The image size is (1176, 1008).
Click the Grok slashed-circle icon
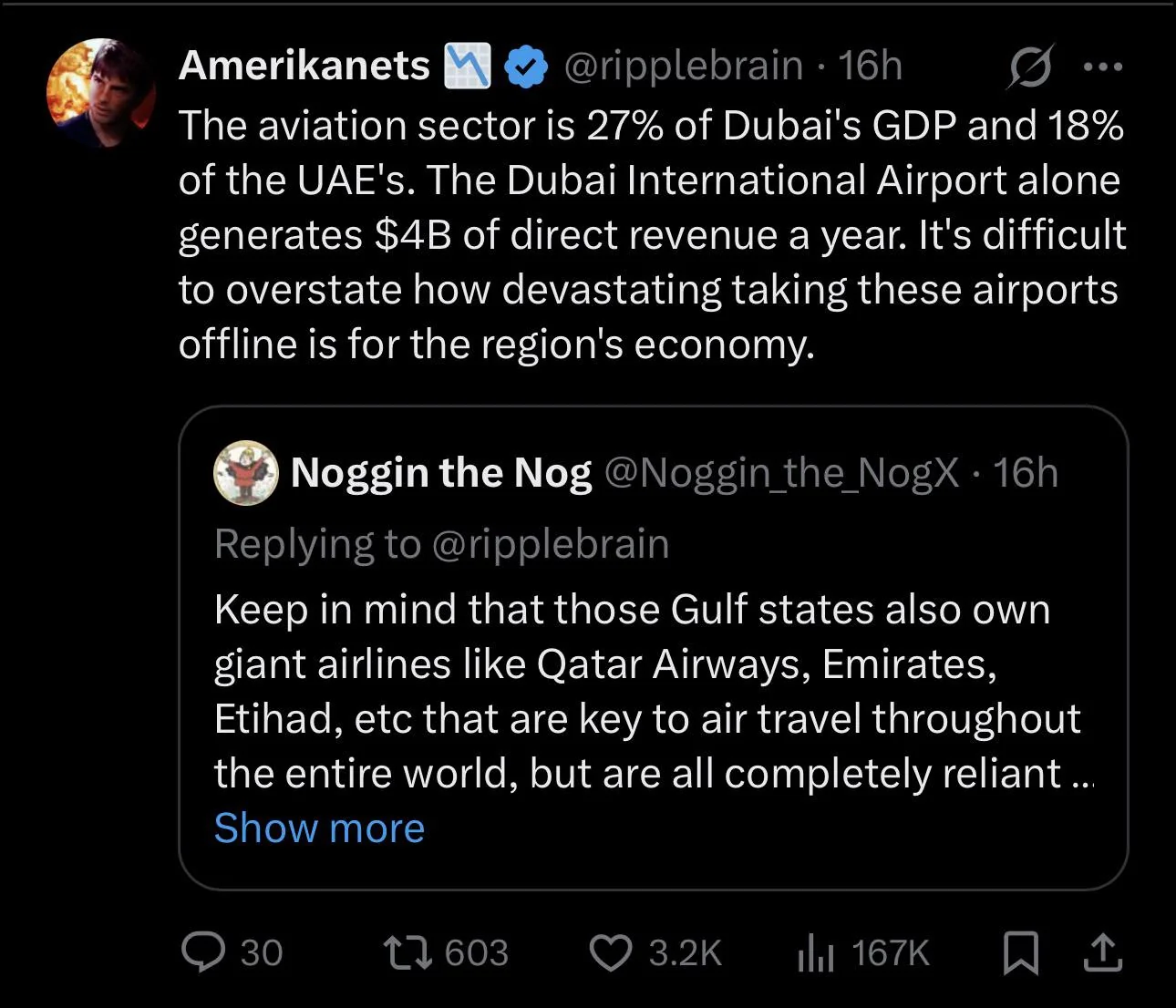click(1030, 67)
